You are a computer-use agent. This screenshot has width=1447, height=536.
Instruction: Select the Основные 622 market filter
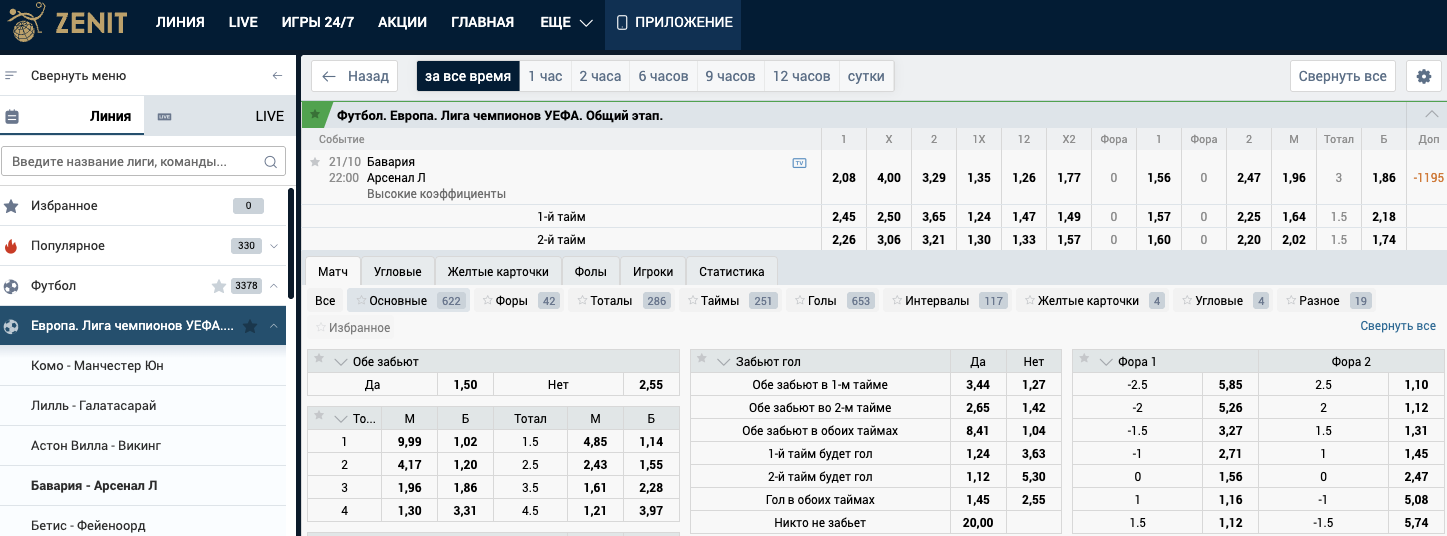[x=408, y=300]
